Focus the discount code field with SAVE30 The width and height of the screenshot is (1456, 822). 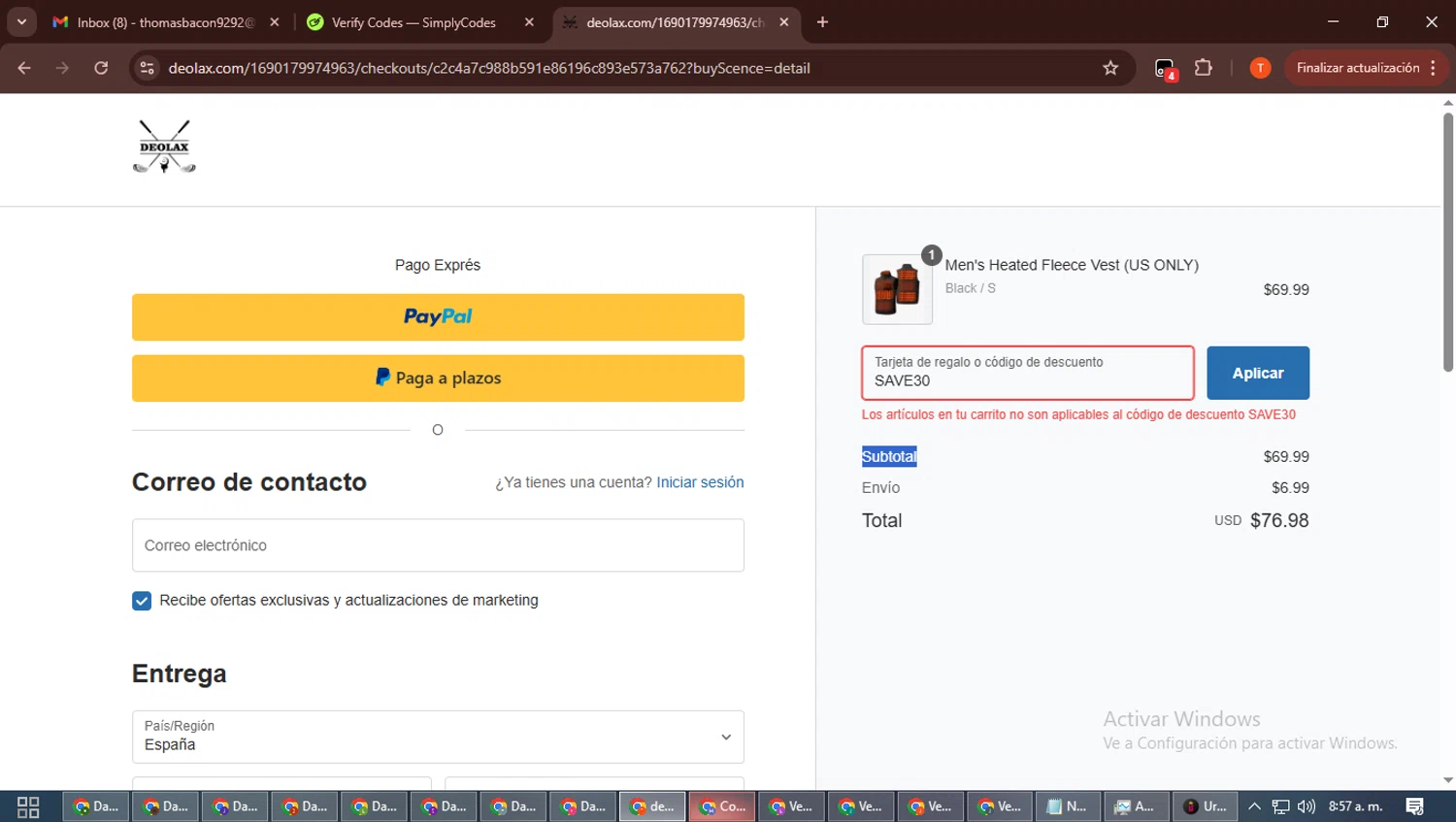click(x=1028, y=373)
